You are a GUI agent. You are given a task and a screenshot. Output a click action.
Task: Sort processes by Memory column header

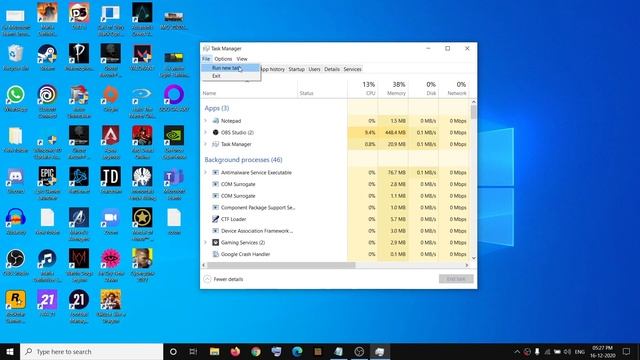click(x=393, y=89)
